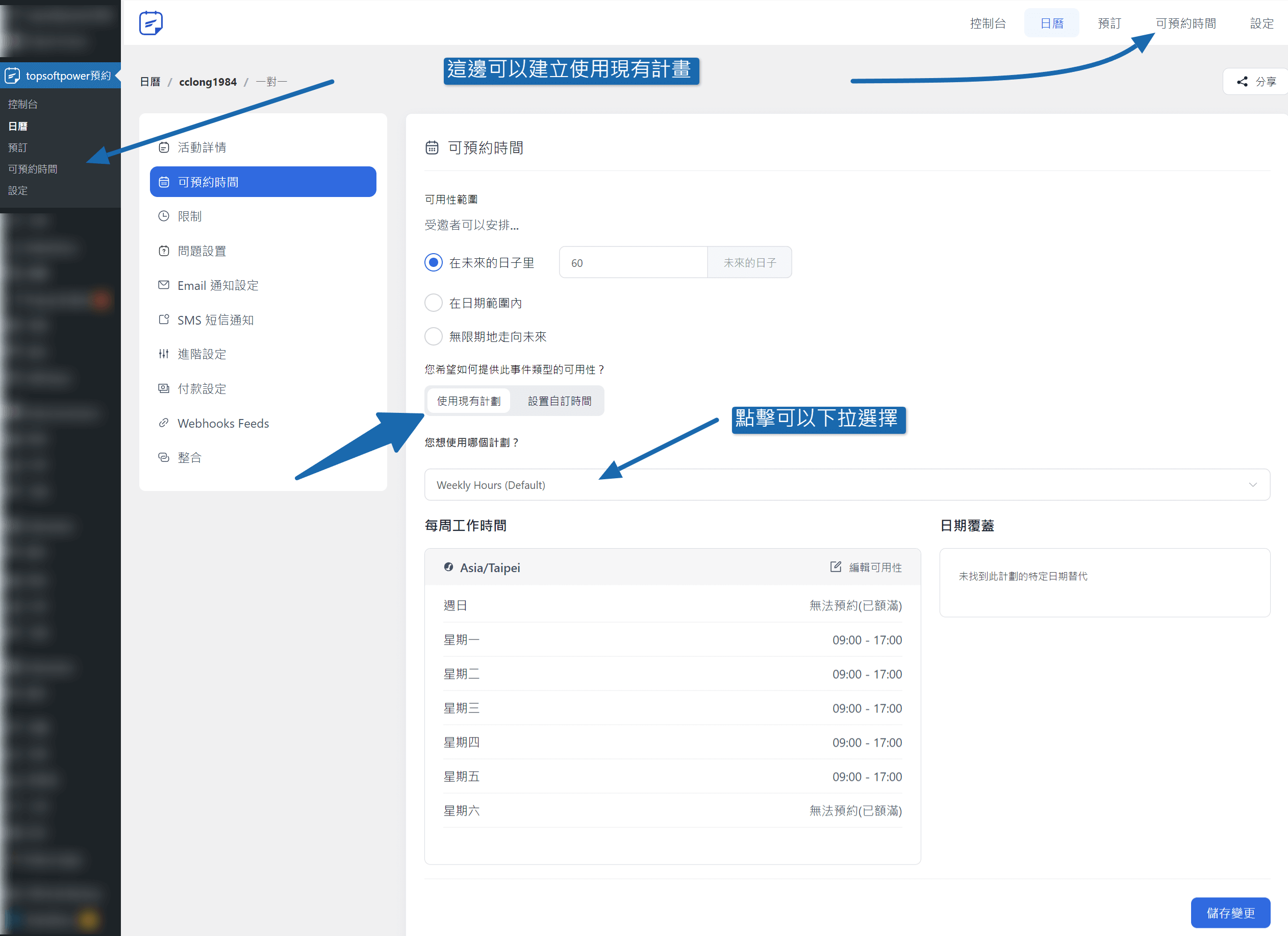This screenshot has height=936, width=1288.
Task: Click the dropdown chevron arrow for schedule
Action: click(x=1252, y=485)
